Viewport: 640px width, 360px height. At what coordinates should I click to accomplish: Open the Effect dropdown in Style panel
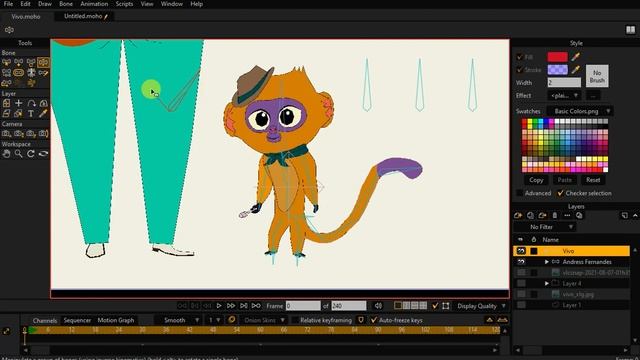[564, 96]
